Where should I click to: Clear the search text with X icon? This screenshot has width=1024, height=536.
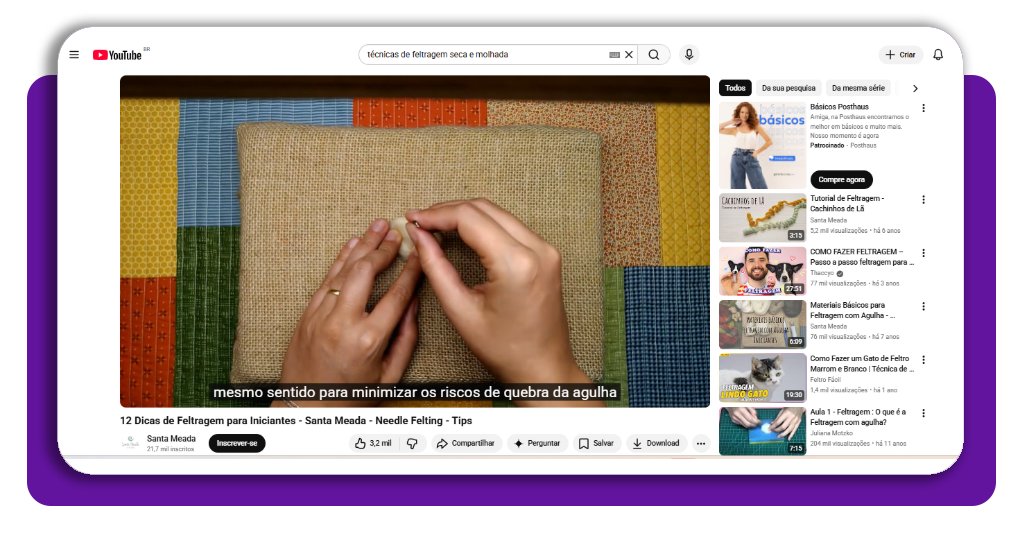(629, 55)
